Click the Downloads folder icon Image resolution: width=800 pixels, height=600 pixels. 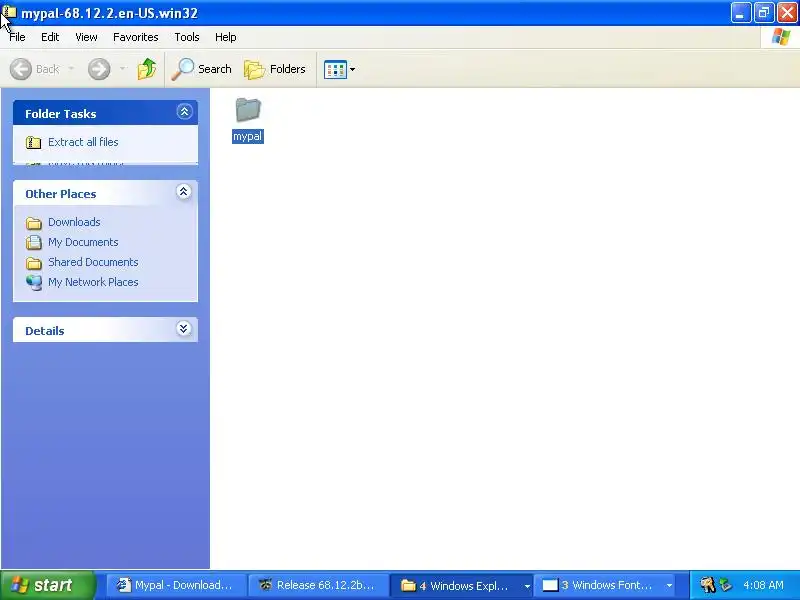coord(34,223)
